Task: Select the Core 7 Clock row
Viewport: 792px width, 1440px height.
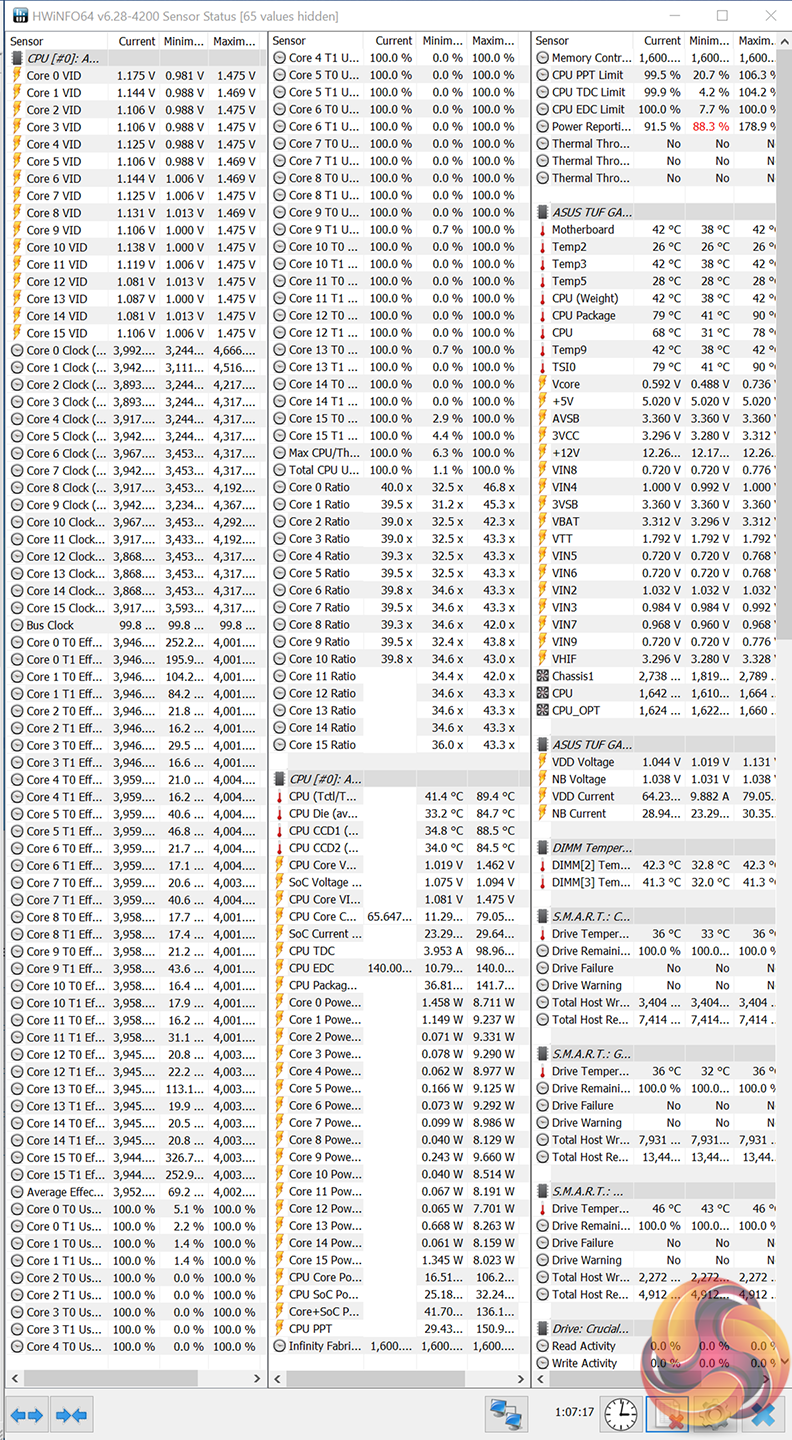Action: (x=135, y=470)
